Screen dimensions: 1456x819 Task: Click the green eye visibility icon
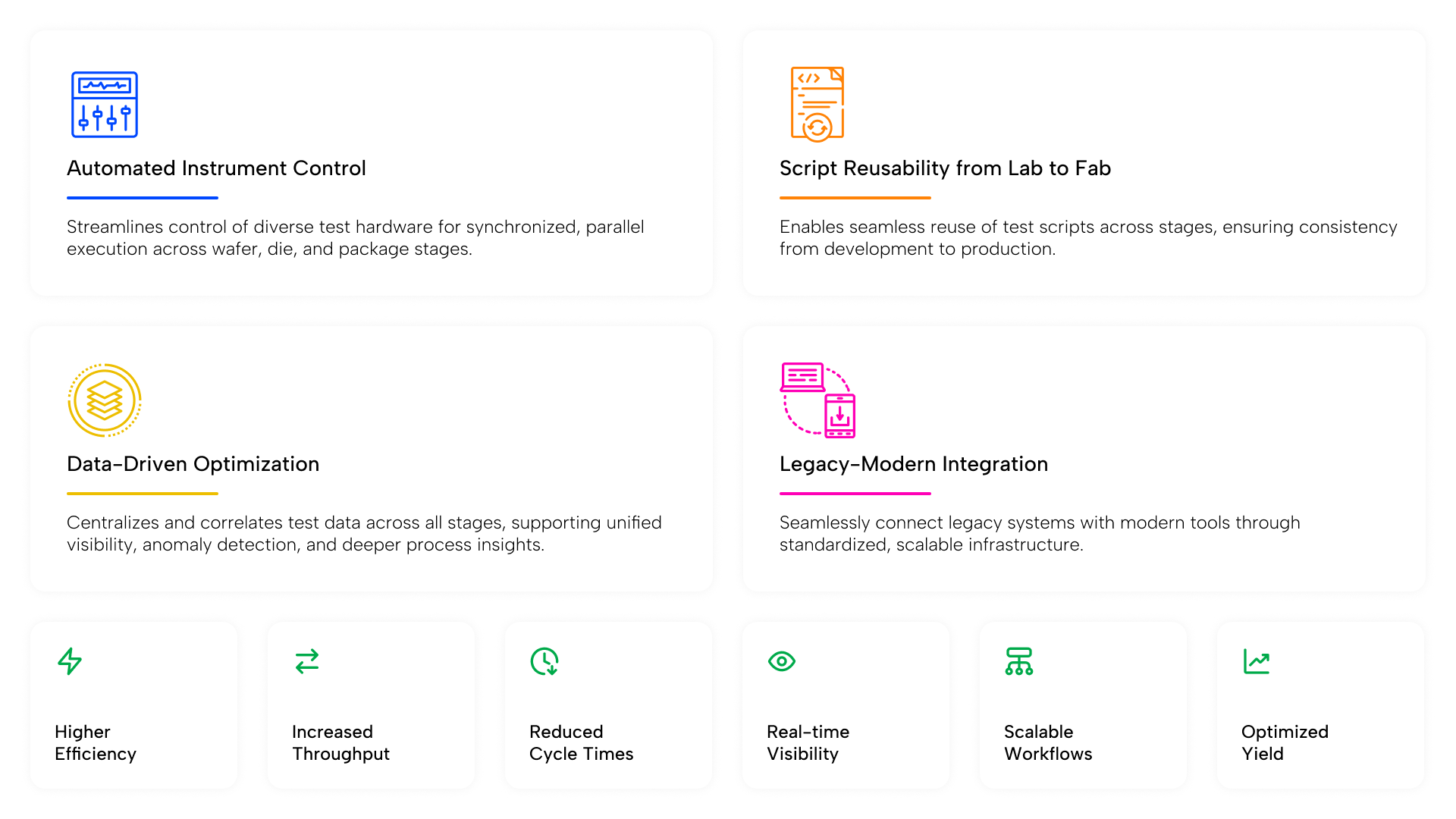(x=782, y=661)
